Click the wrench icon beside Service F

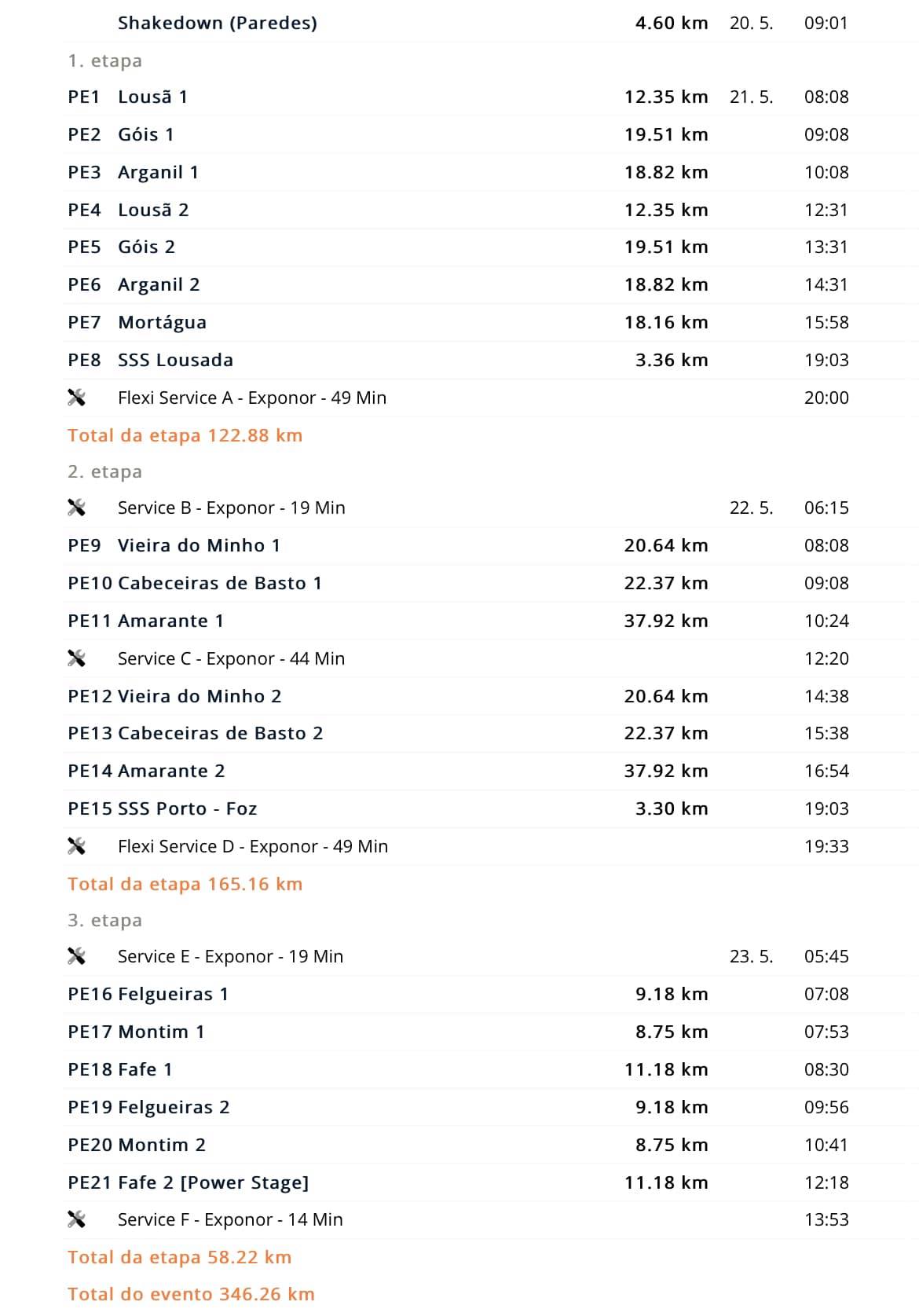76,1219
